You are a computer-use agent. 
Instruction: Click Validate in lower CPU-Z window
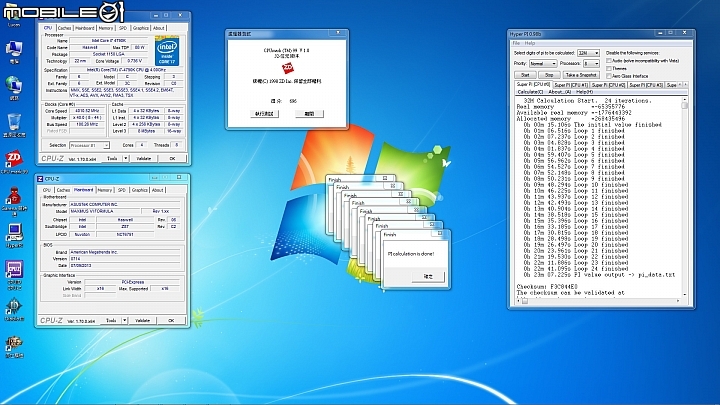point(142,321)
